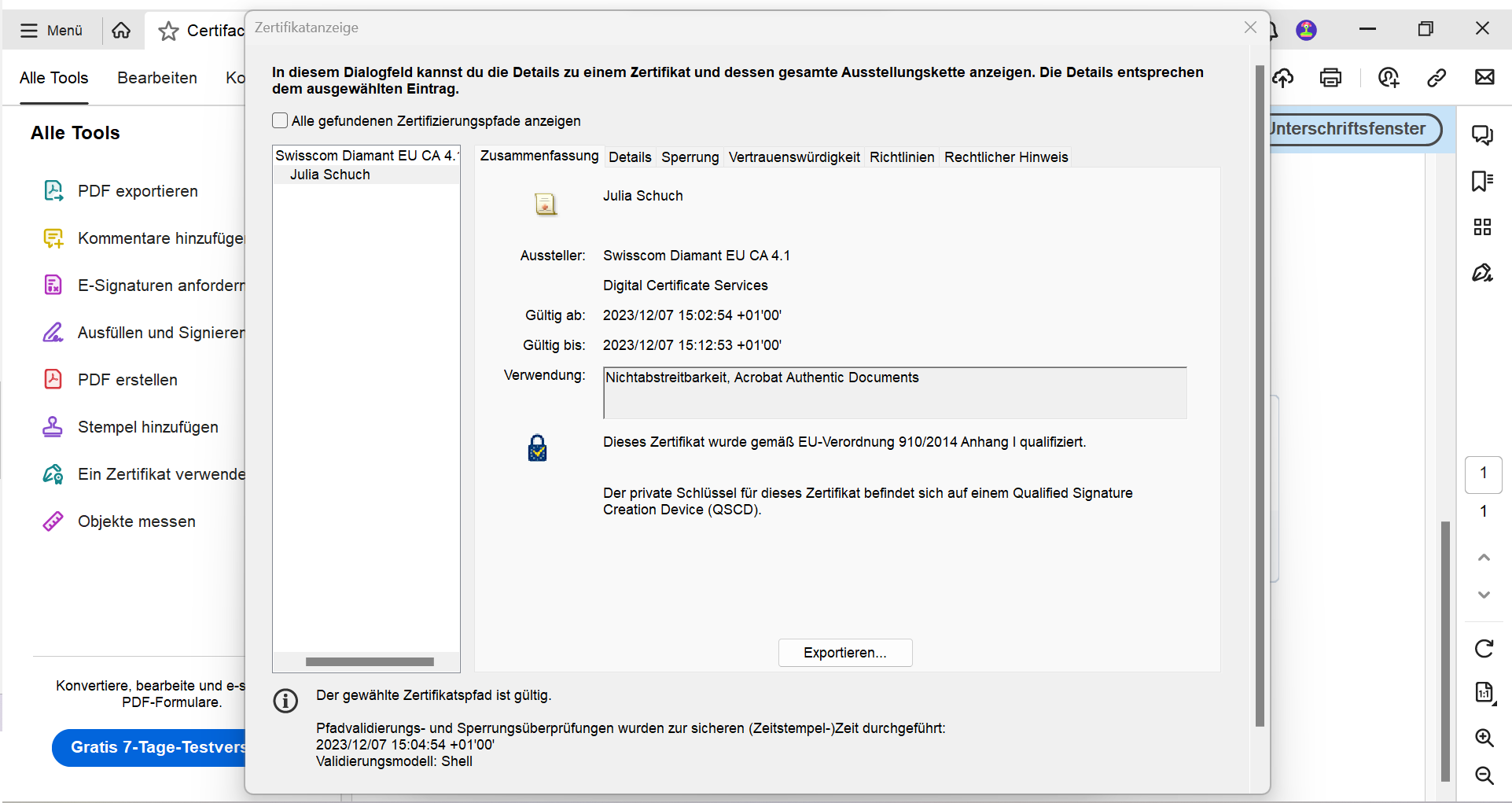
Task: Zoom out with magnifier minus icon
Action: (x=1484, y=775)
